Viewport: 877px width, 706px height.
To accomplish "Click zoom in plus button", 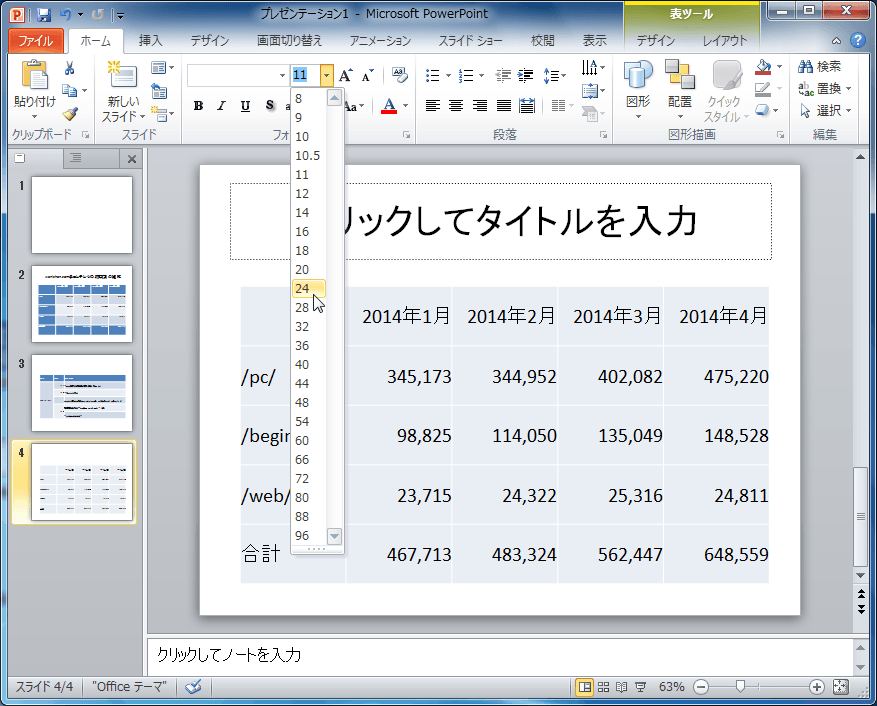I will point(817,687).
